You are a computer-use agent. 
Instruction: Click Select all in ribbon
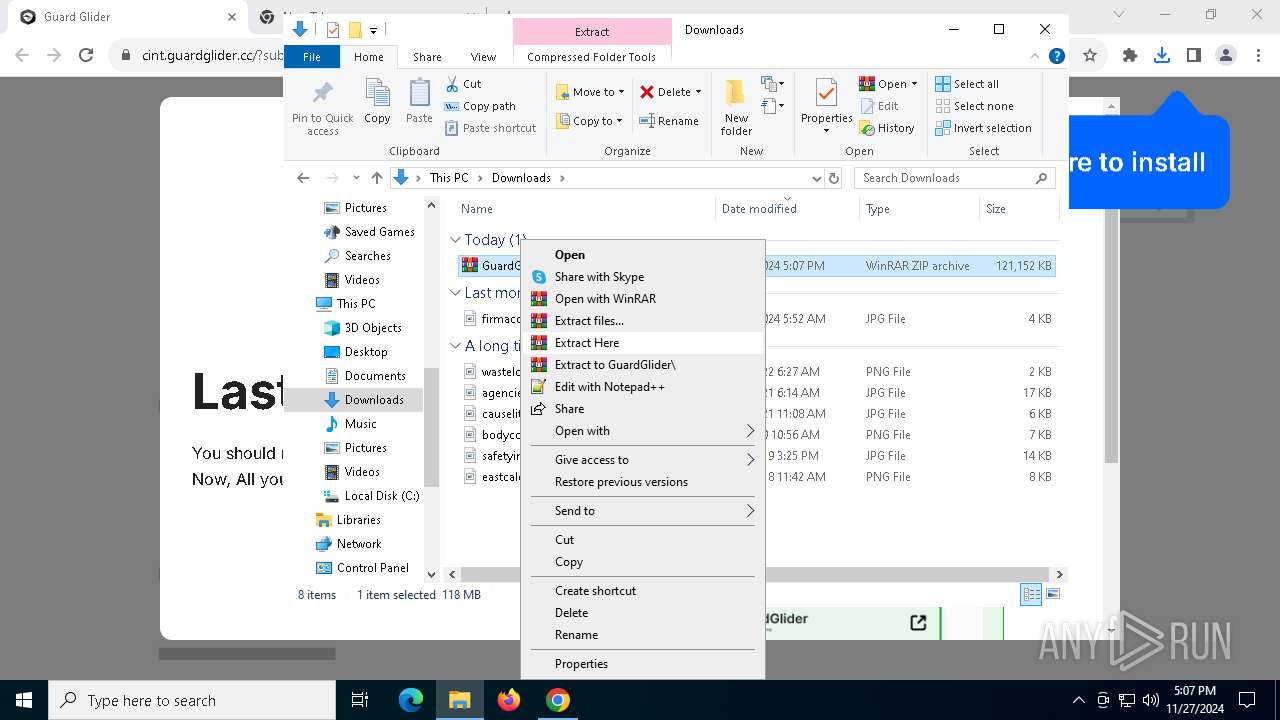coord(967,84)
